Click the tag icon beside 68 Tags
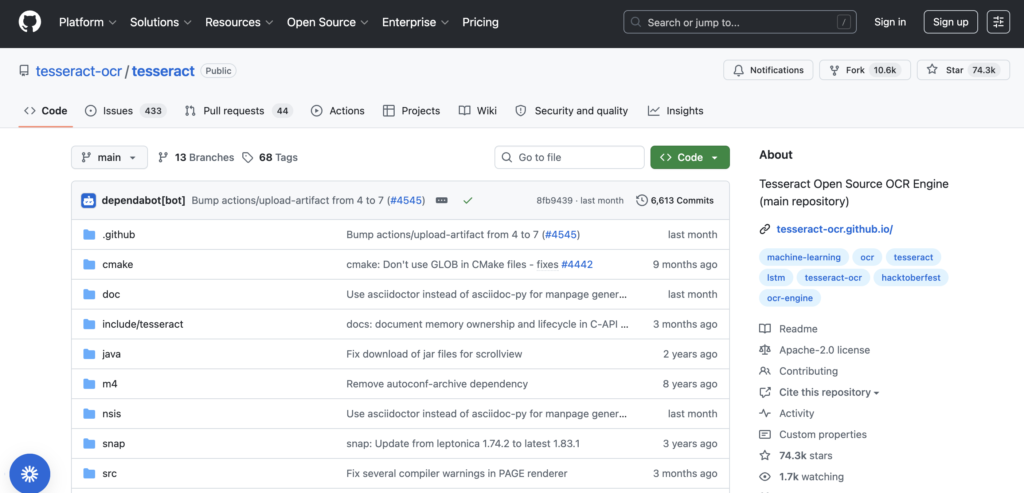This screenshot has width=1024, height=493. point(248,157)
